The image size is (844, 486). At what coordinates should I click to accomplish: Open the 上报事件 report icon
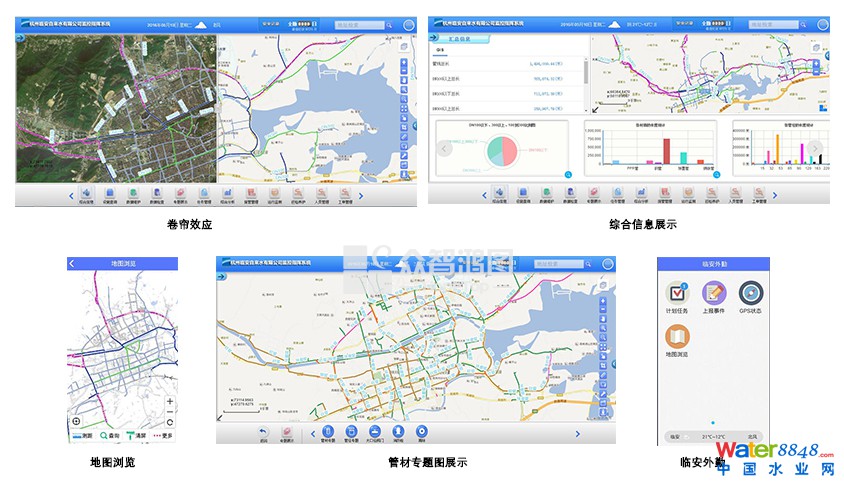click(714, 293)
